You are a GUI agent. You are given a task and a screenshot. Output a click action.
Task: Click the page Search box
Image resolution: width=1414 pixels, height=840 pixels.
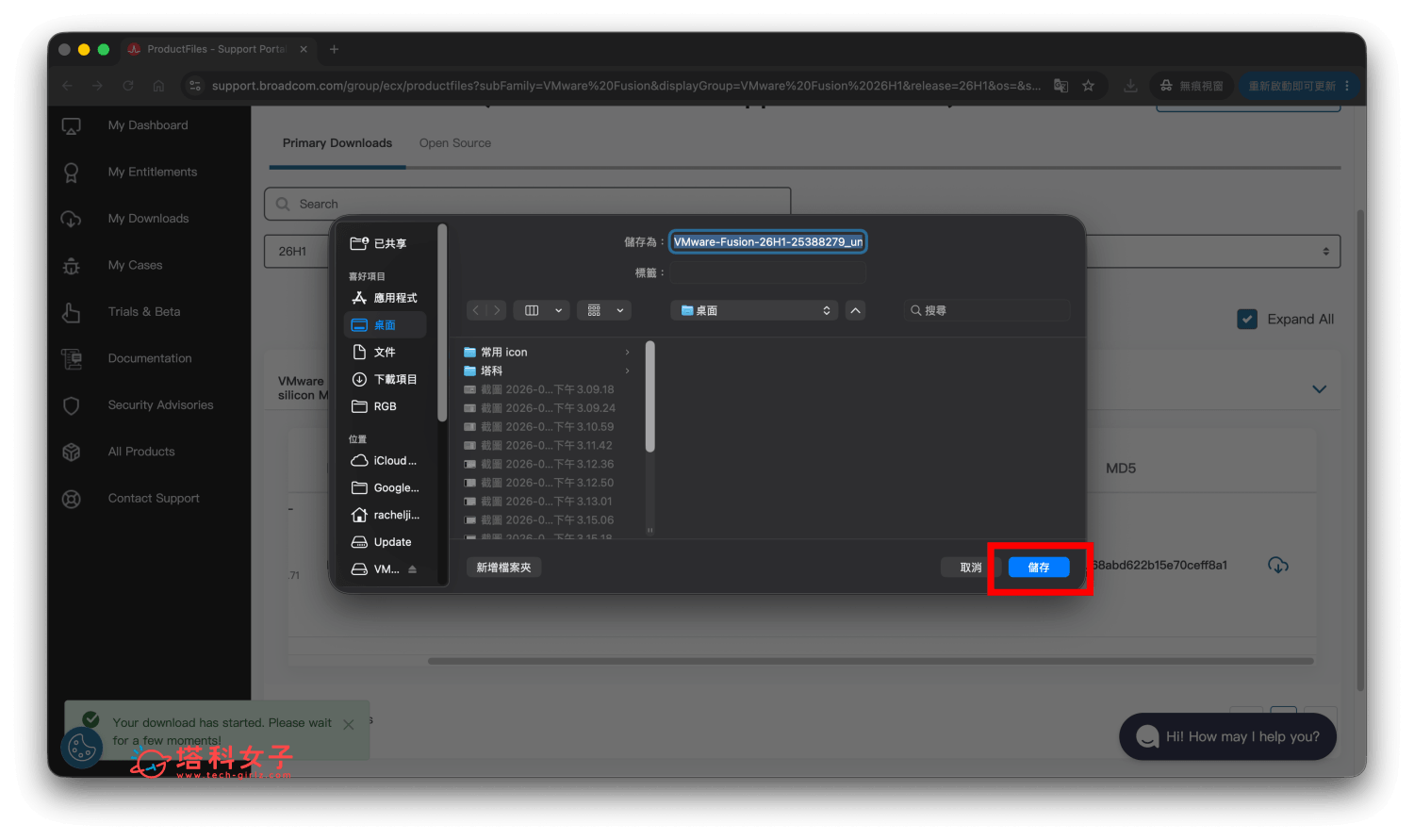(528, 204)
